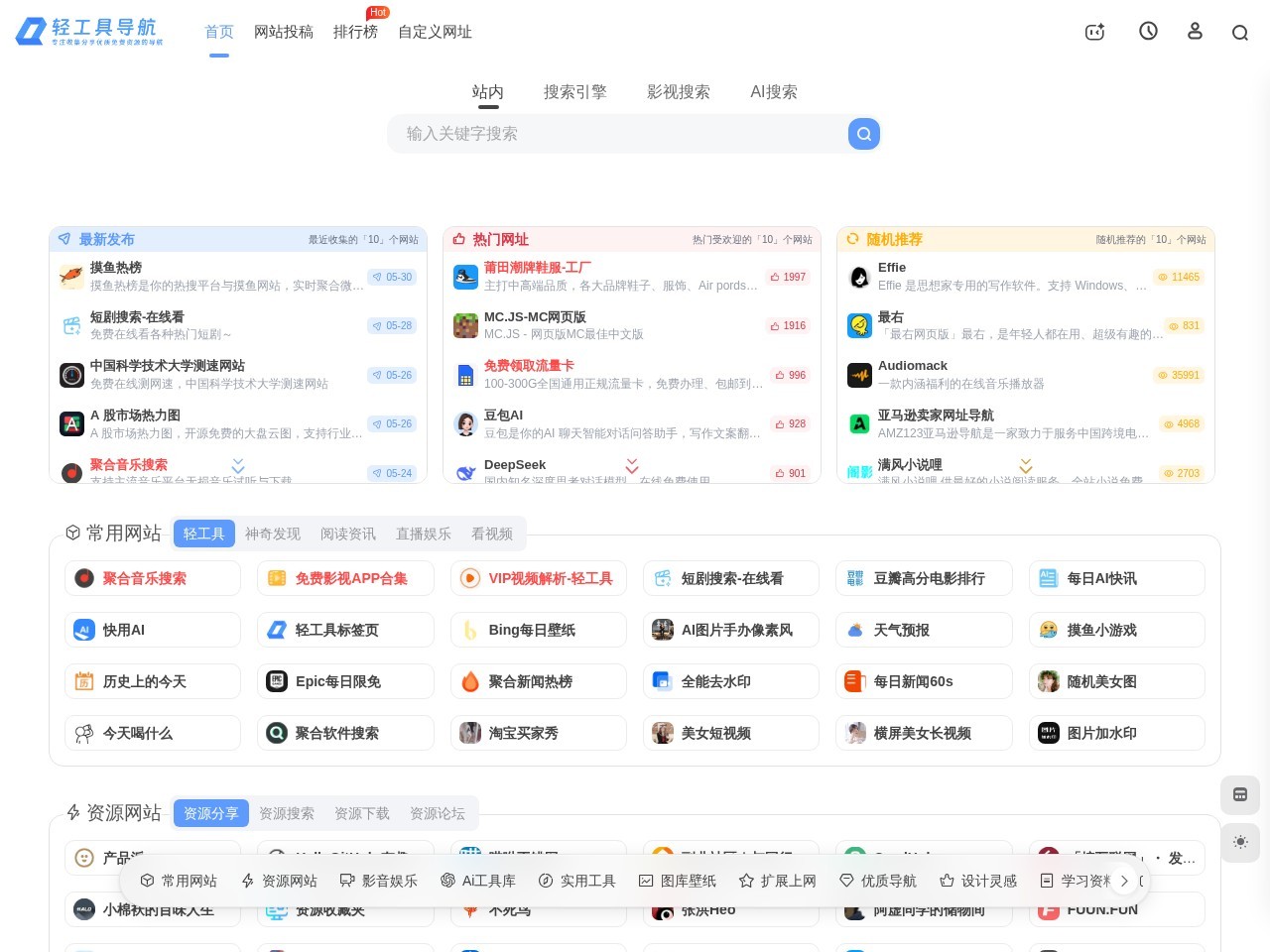The height and width of the screenshot is (952, 1270).
Task: Open the Epic每日限免 card
Action: [x=345, y=681]
